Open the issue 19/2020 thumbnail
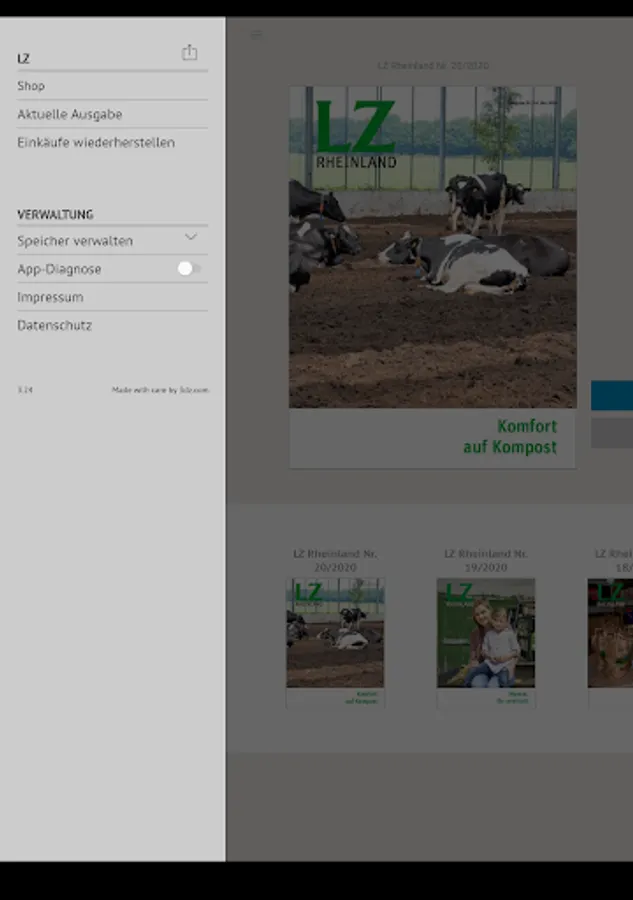633x900 pixels. coord(486,642)
